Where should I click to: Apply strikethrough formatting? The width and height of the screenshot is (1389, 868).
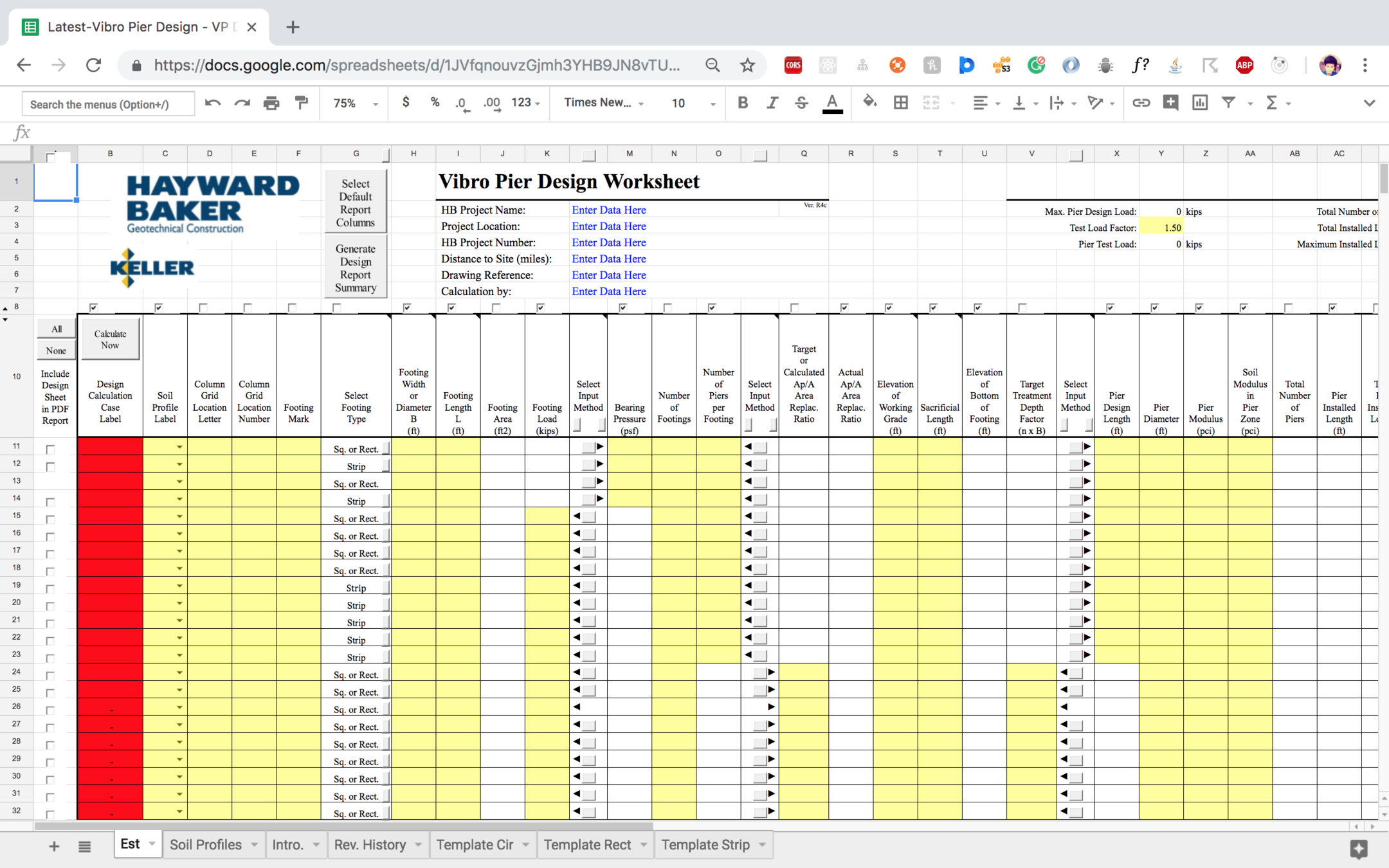801,103
